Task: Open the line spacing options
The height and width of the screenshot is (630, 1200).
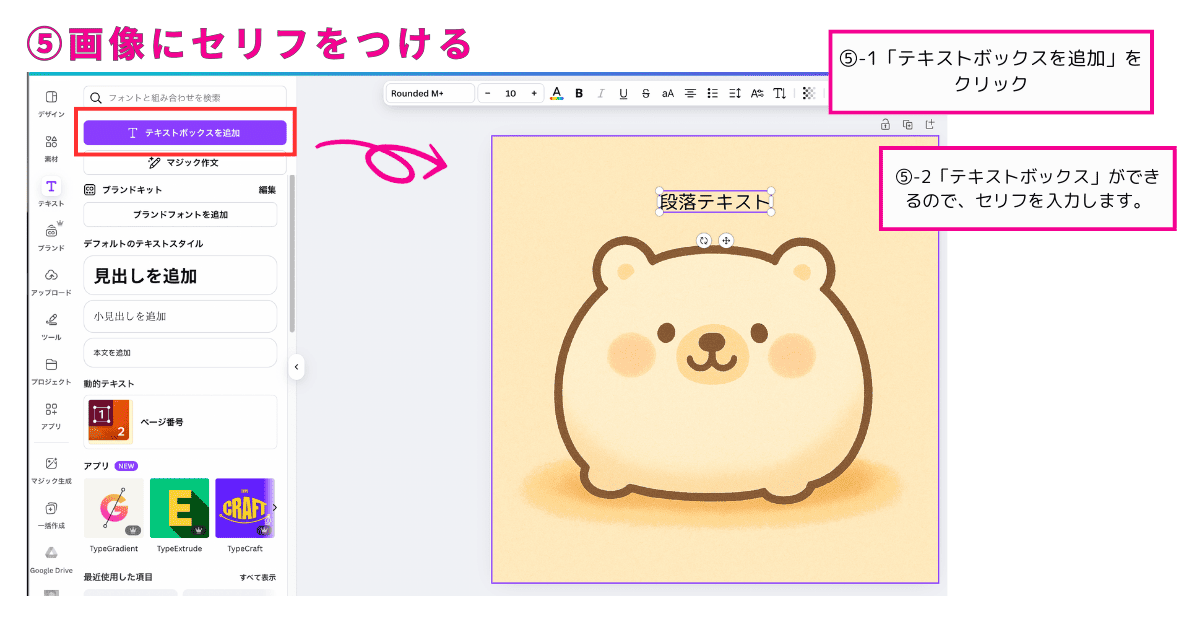Action: pyautogui.click(x=734, y=93)
